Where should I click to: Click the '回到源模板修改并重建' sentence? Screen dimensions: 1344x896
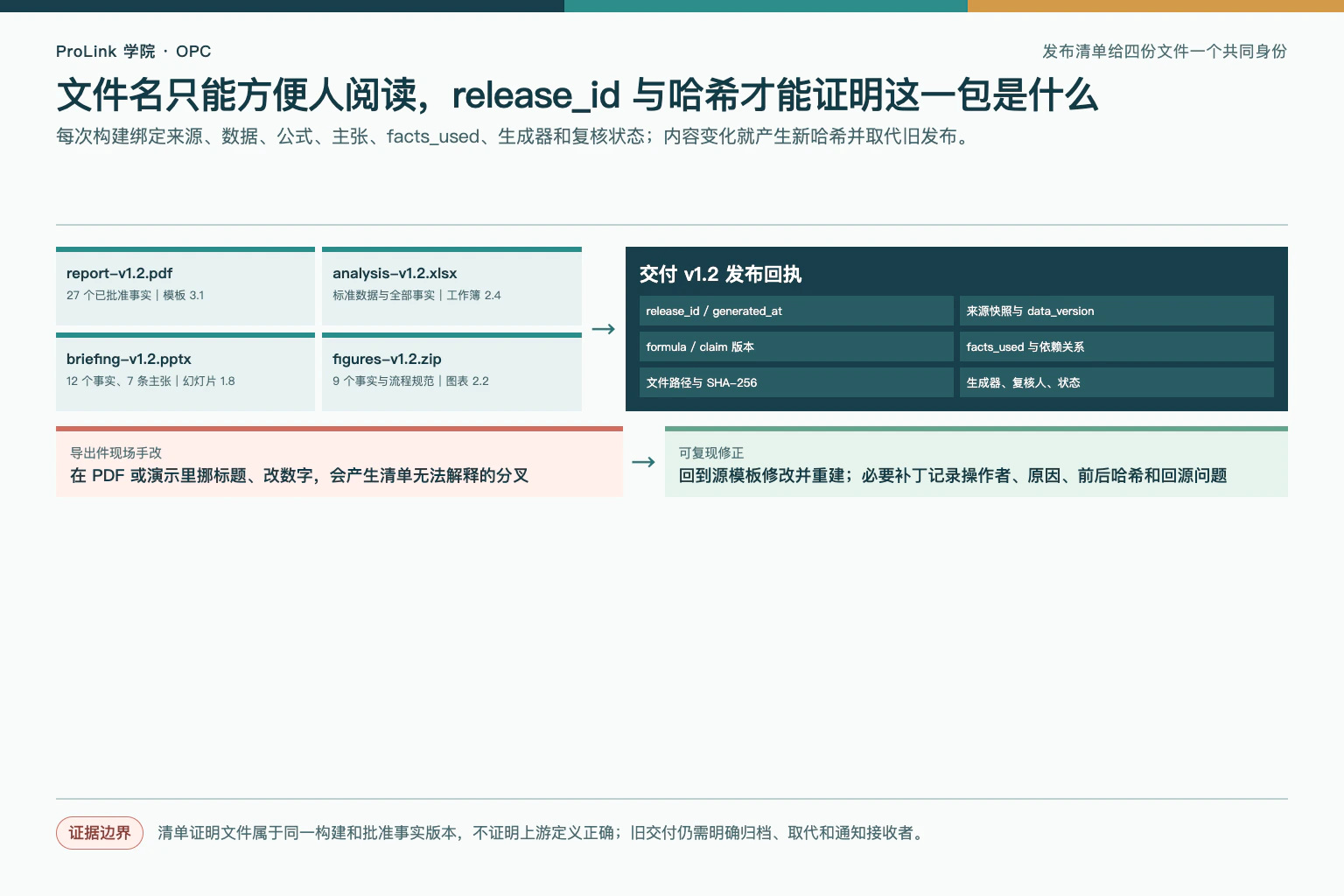(x=953, y=476)
